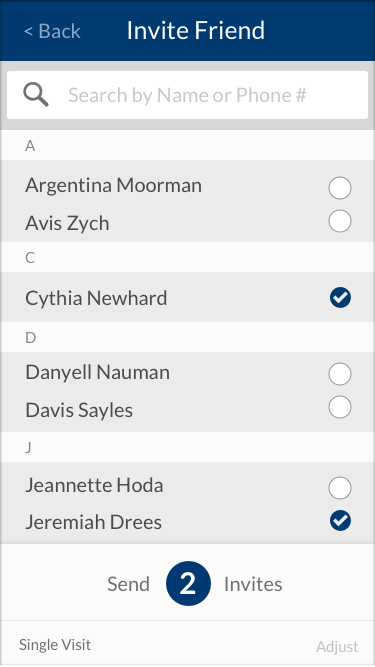Screen dimensions: 375x667
Task: Click the section header letter A
Action: click(30, 146)
